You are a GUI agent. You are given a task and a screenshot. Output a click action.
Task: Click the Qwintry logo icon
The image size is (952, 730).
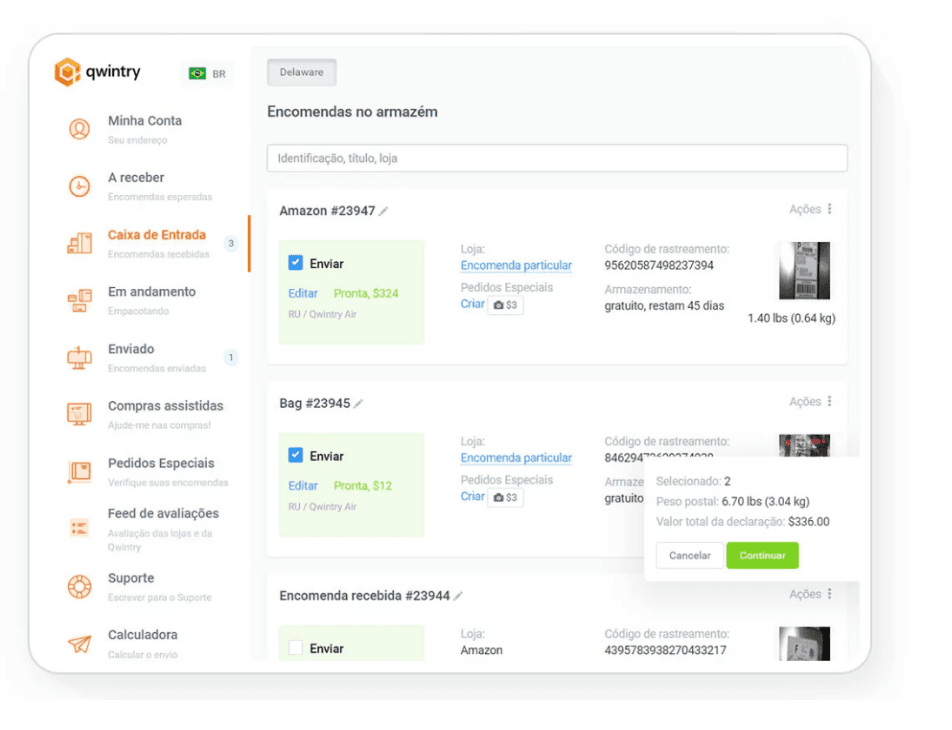click(x=67, y=73)
